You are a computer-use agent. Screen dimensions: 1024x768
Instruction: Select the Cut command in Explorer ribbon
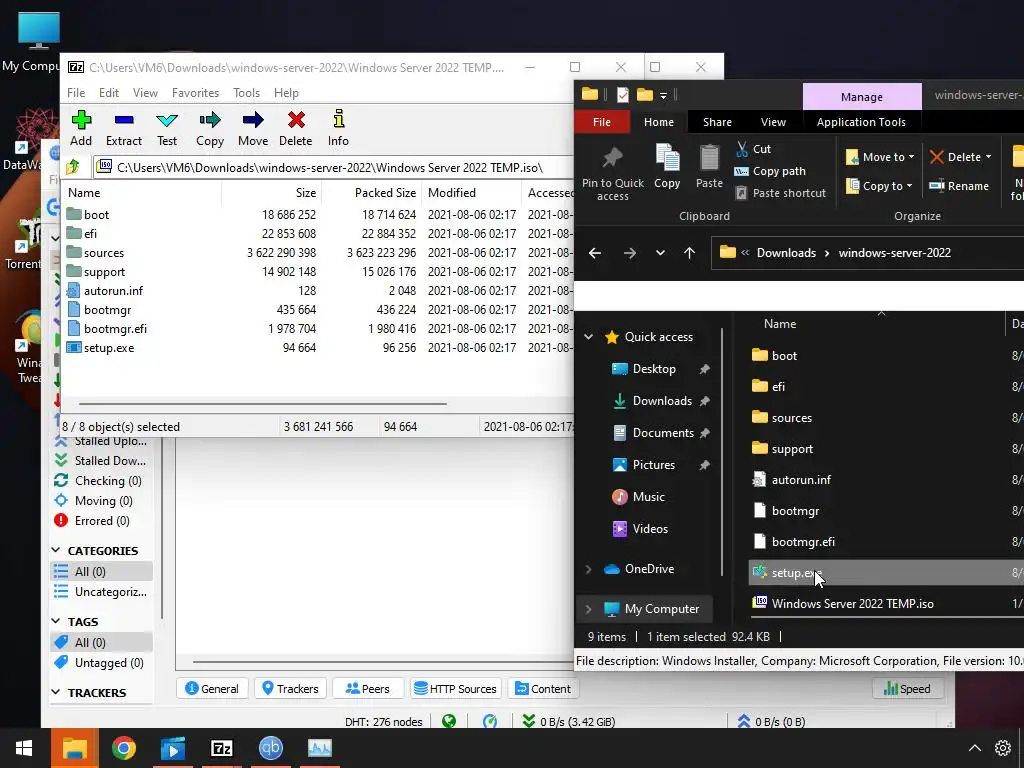click(x=754, y=149)
